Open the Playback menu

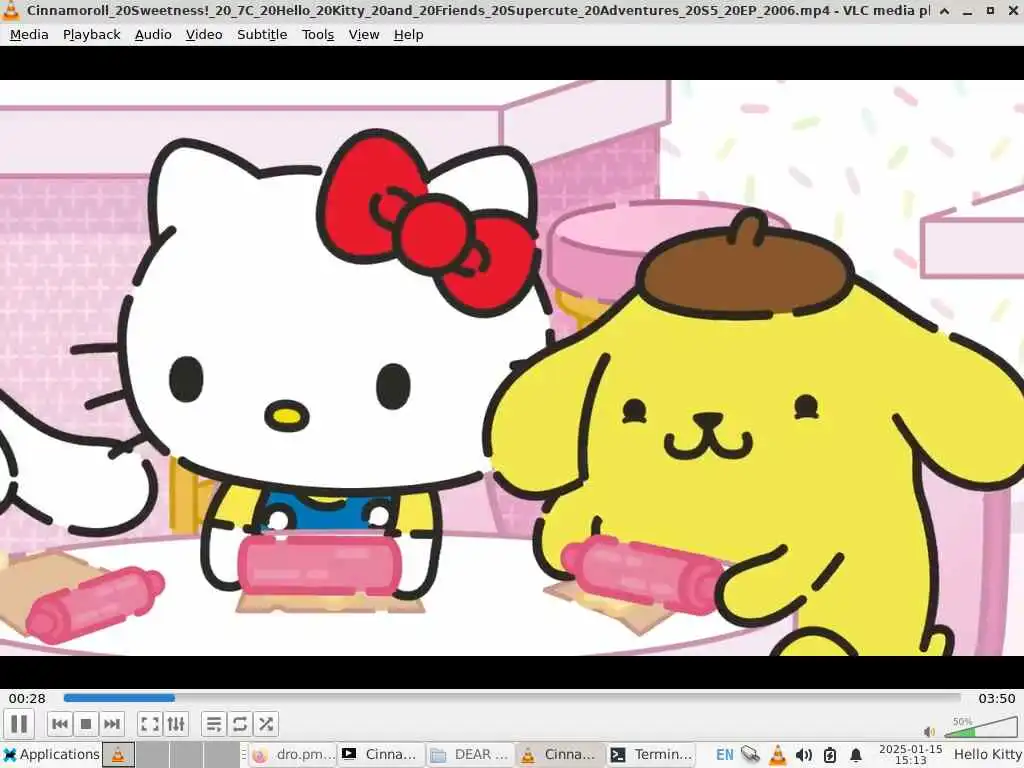click(91, 35)
